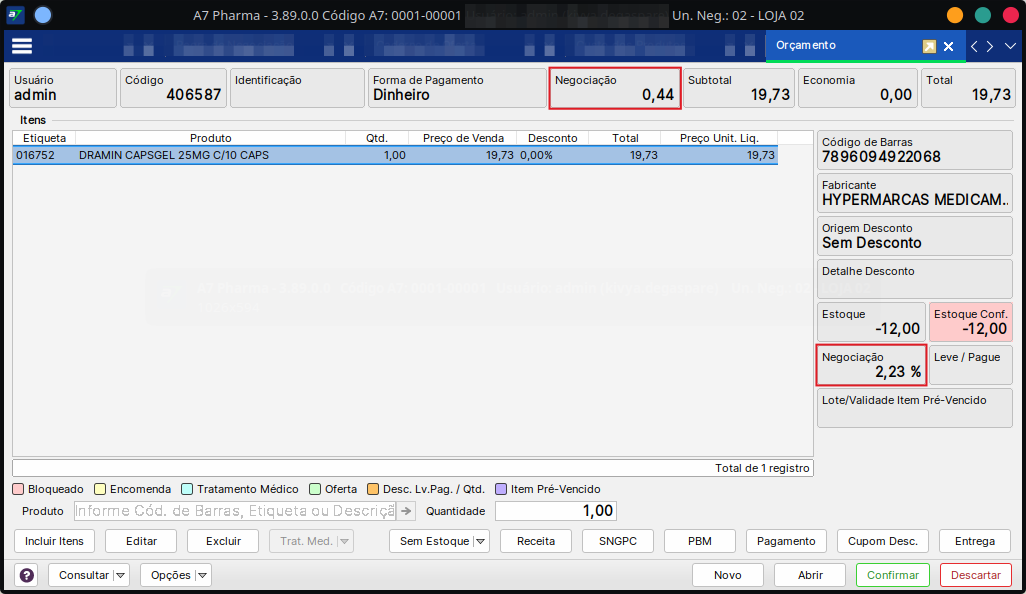
Task: Close the Orçamento tab
Action: 949,46
